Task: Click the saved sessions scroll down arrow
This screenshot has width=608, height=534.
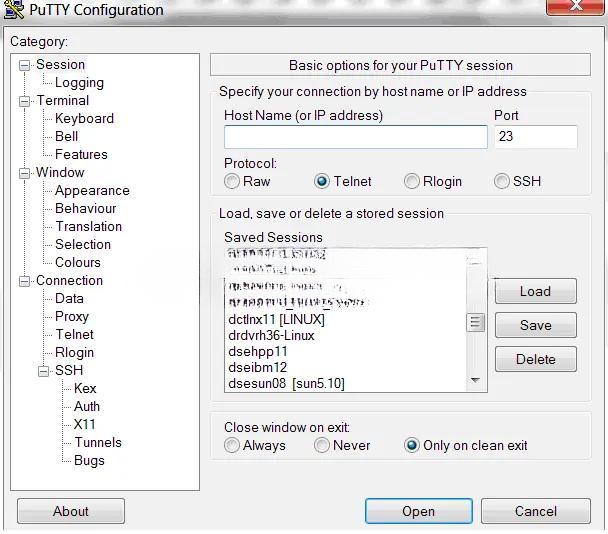Action: click(x=475, y=380)
